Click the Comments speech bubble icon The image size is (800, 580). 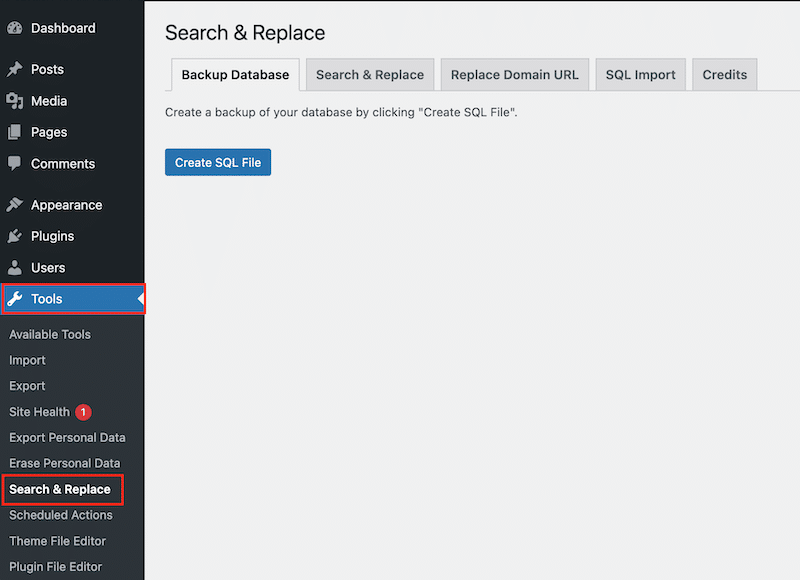click(x=15, y=163)
